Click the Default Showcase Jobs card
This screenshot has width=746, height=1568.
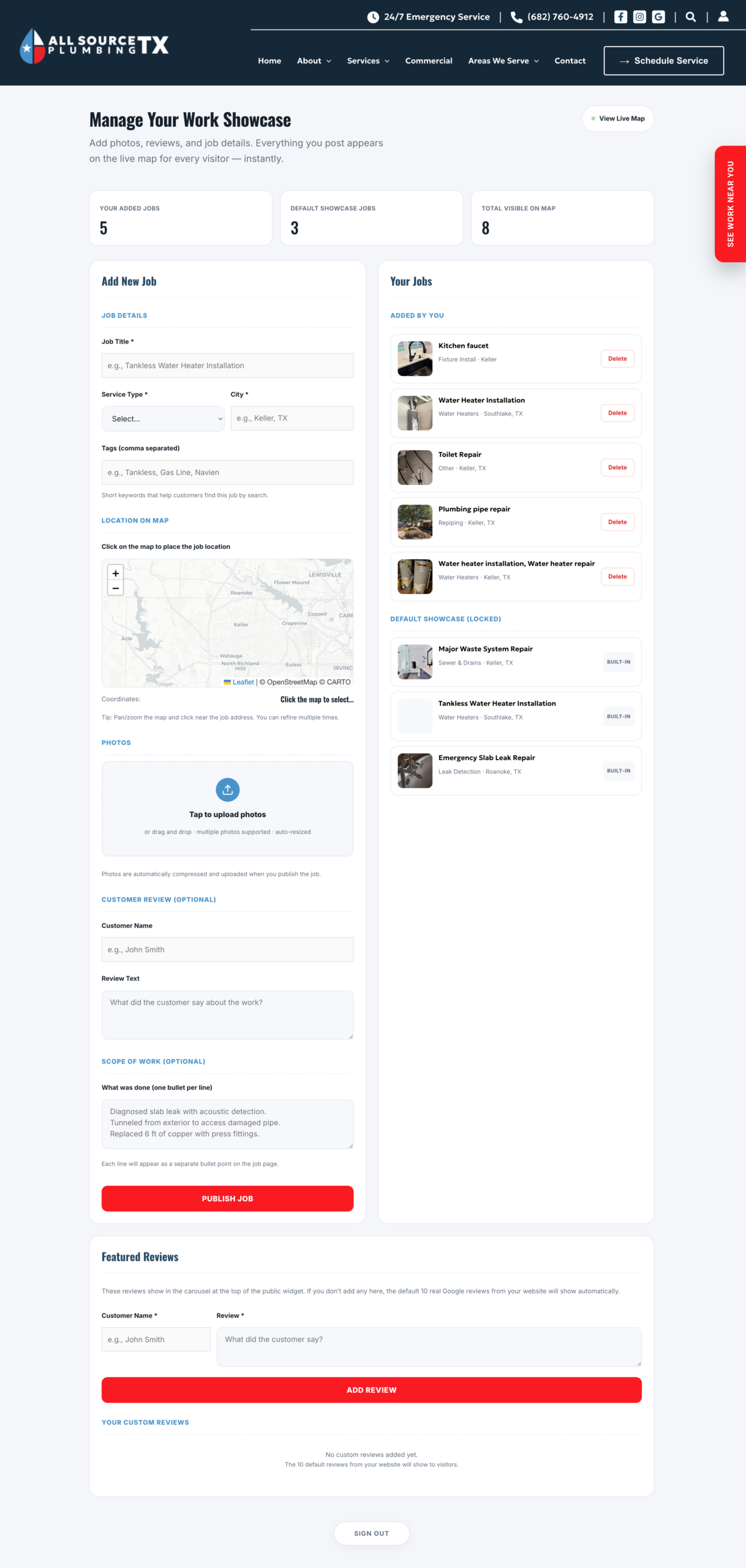(371, 218)
